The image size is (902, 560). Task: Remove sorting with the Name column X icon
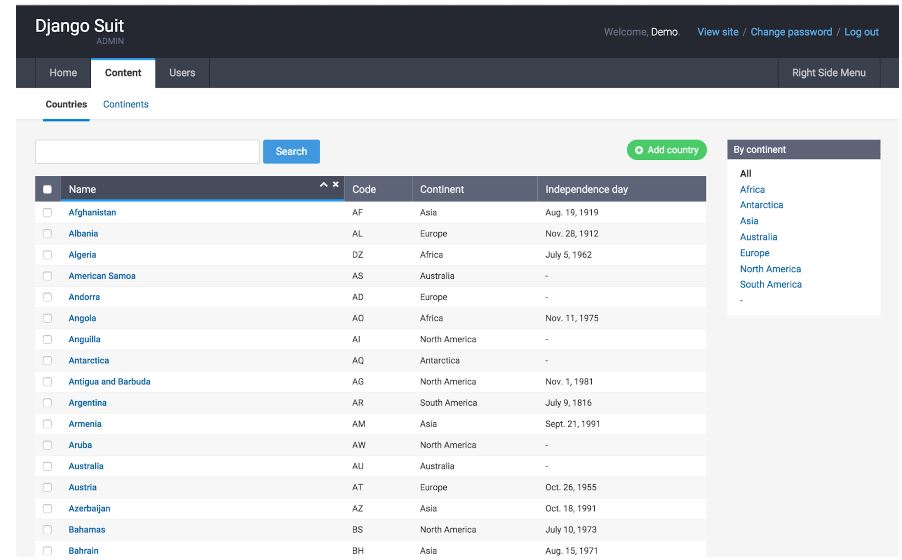336,185
